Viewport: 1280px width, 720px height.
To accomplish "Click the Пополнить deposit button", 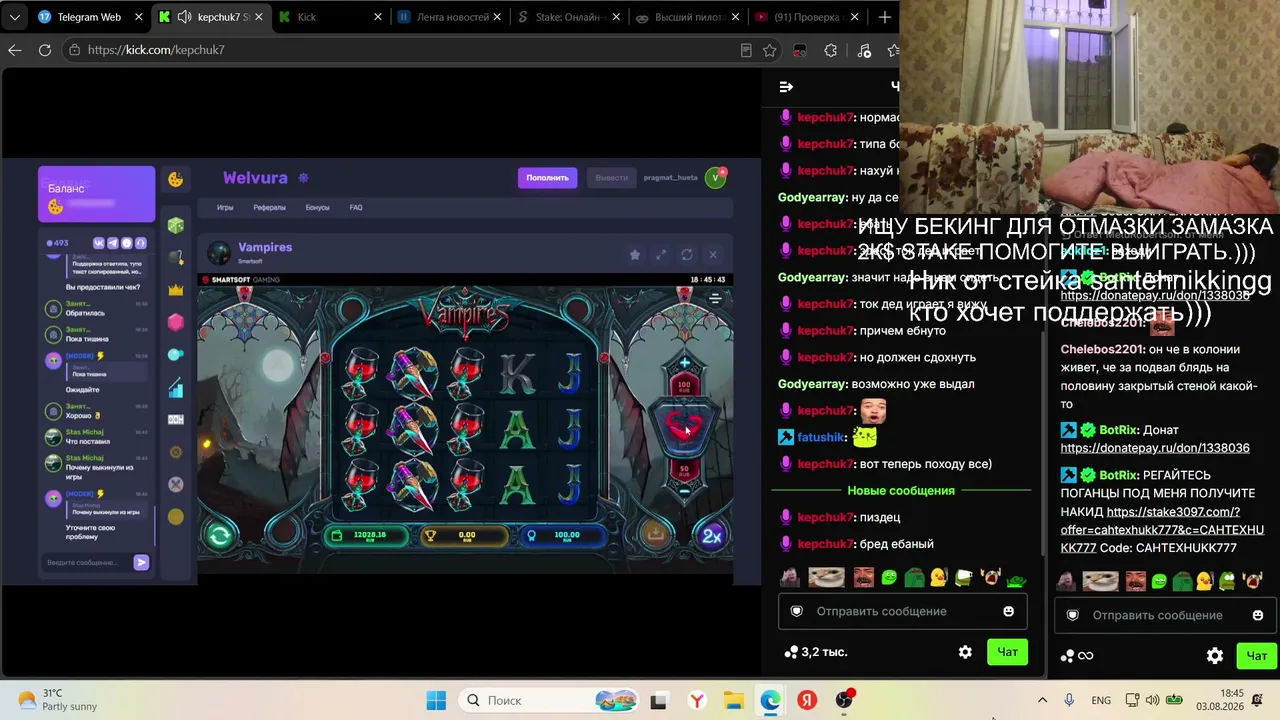I will pyautogui.click(x=547, y=178).
